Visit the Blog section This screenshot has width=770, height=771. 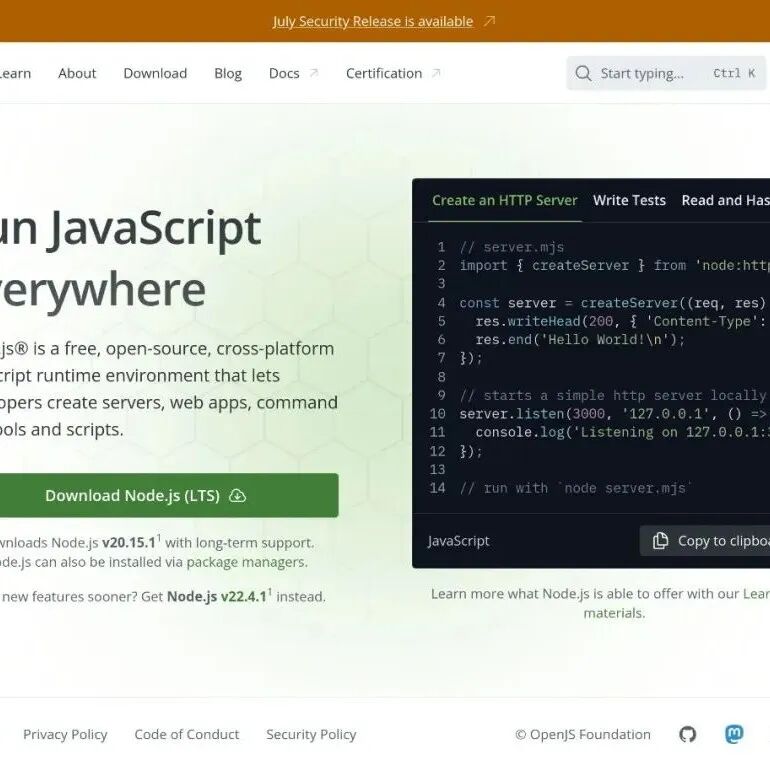pyautogui.click(x=228, y=73)
